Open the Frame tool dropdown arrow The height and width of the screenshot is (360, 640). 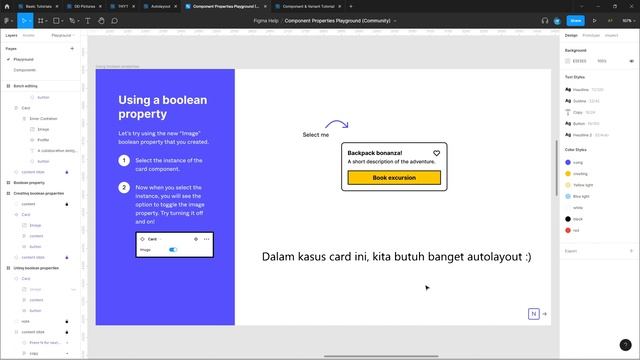tap(47, 21)
